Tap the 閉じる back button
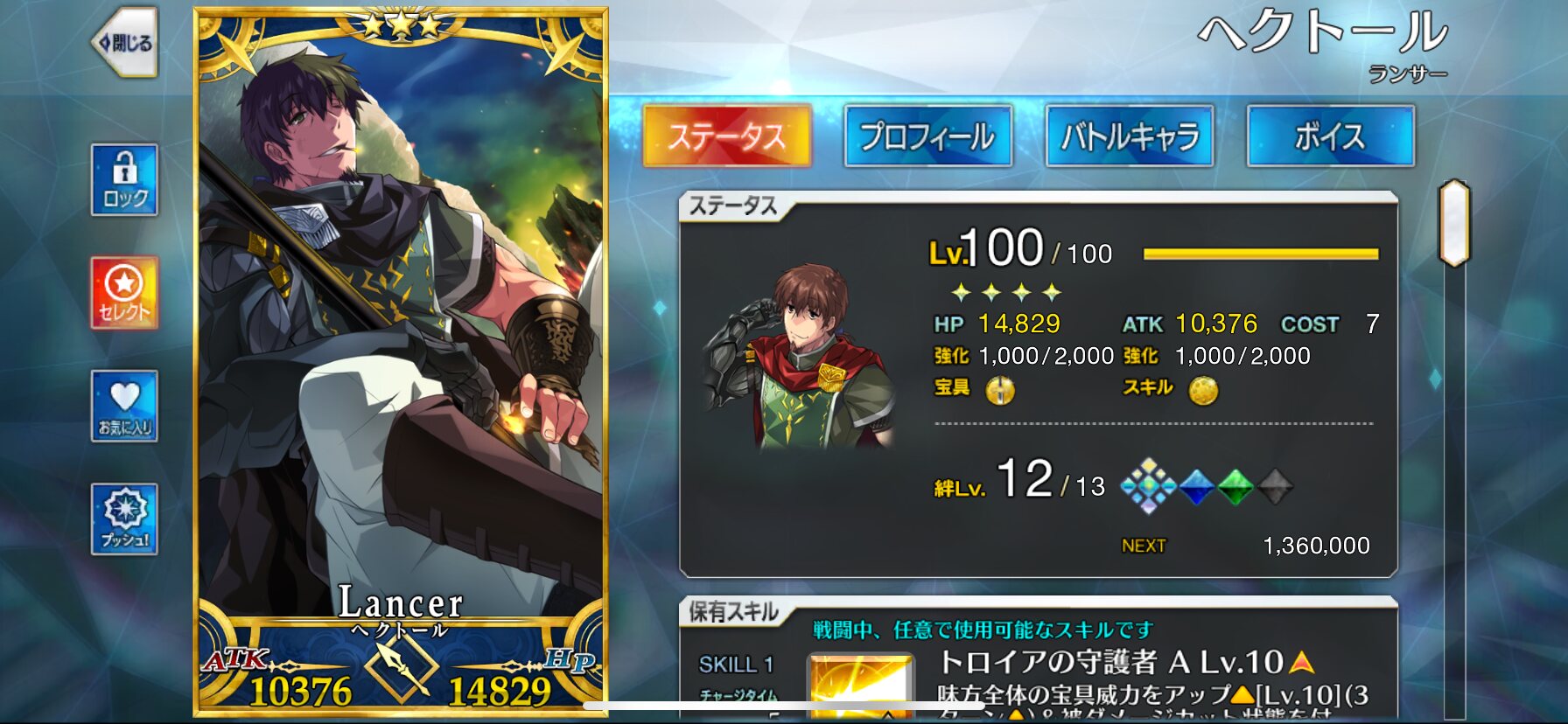The width and height of the screenshot is (1568, 724). pos(125,43)
